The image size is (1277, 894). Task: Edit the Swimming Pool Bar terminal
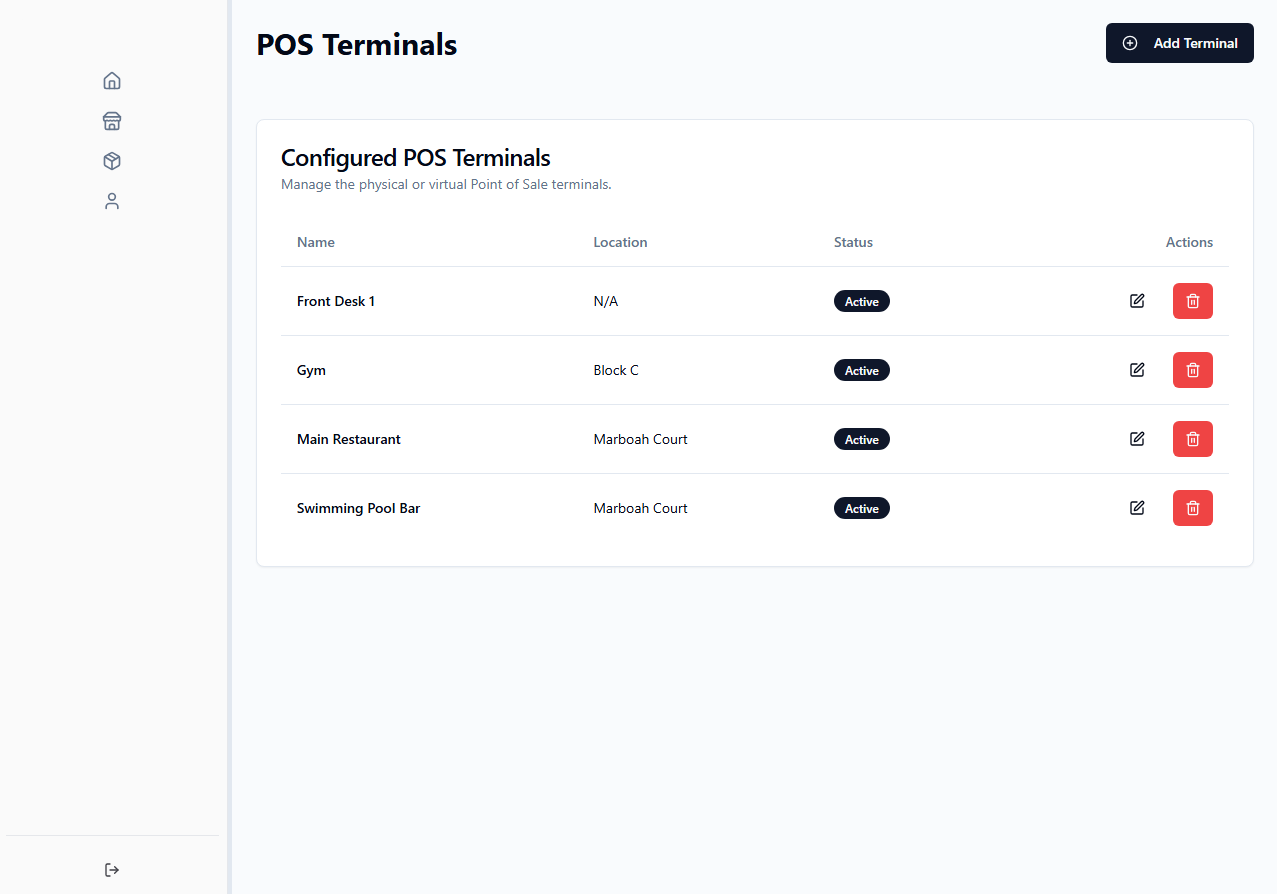coord(1137,507)
